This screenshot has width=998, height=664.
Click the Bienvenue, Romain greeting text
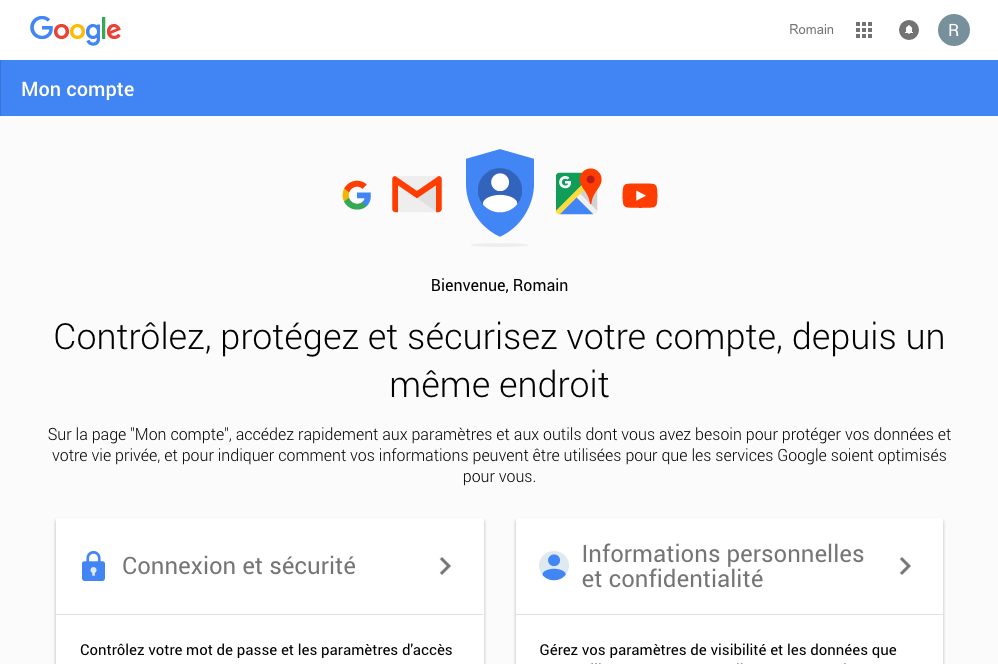click(499, 285)
